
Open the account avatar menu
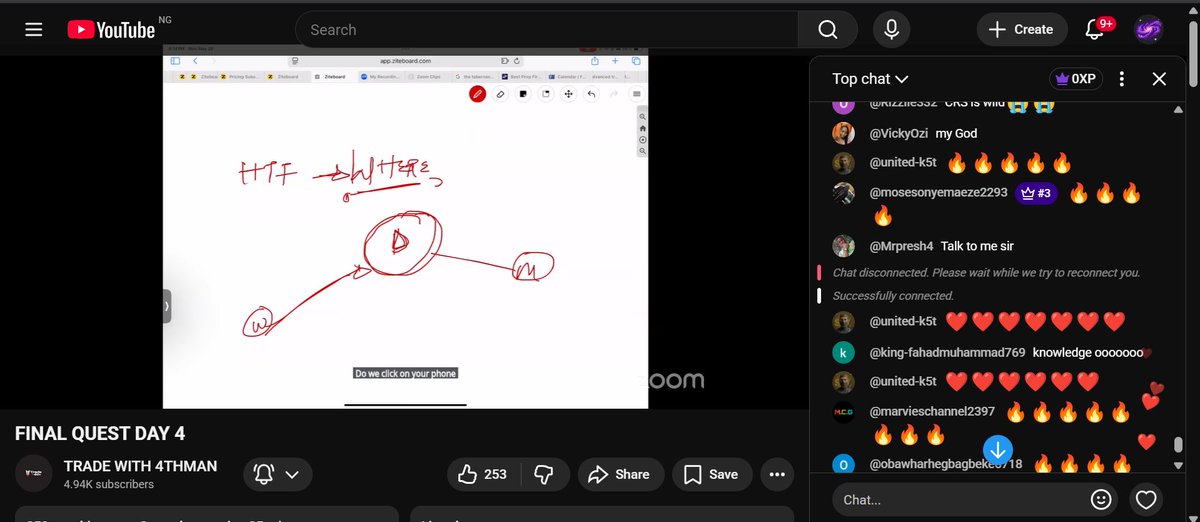(1148, 30)
